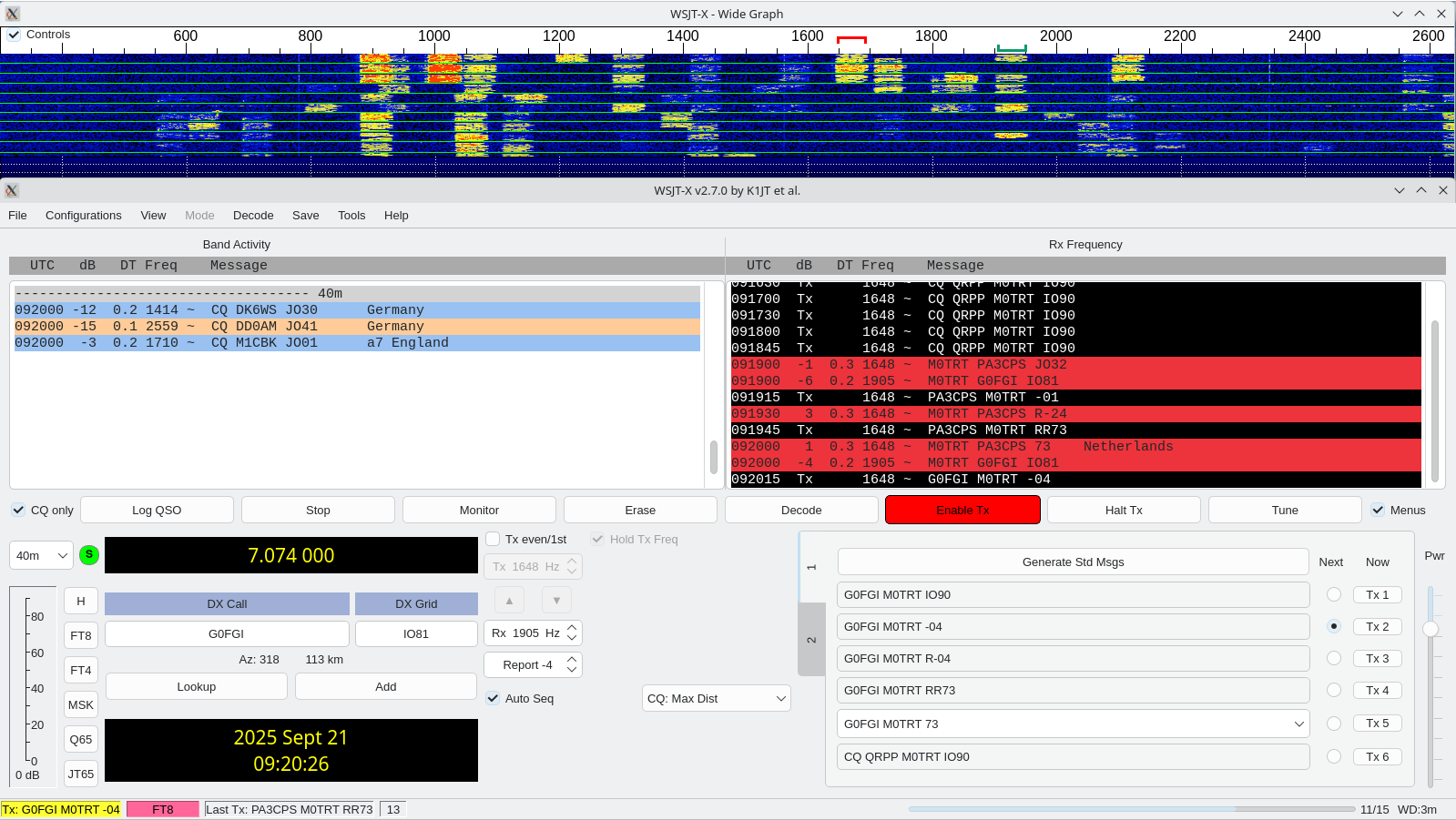Click the Stop button
1456x820 pixels.
[318, 510]
